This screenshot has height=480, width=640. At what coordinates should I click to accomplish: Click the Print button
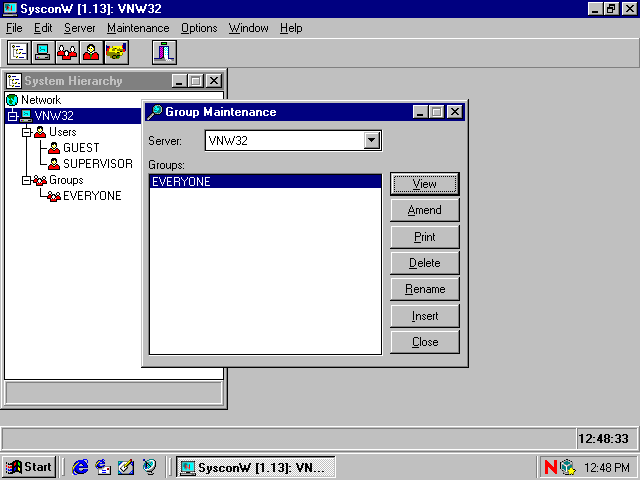coord(424,237)
